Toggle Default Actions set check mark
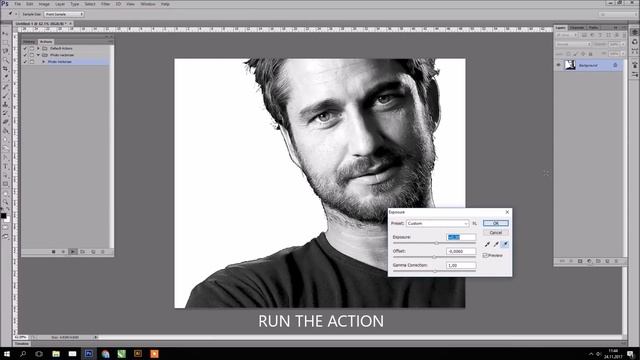 pyautogui.click(x=25, y=48)
